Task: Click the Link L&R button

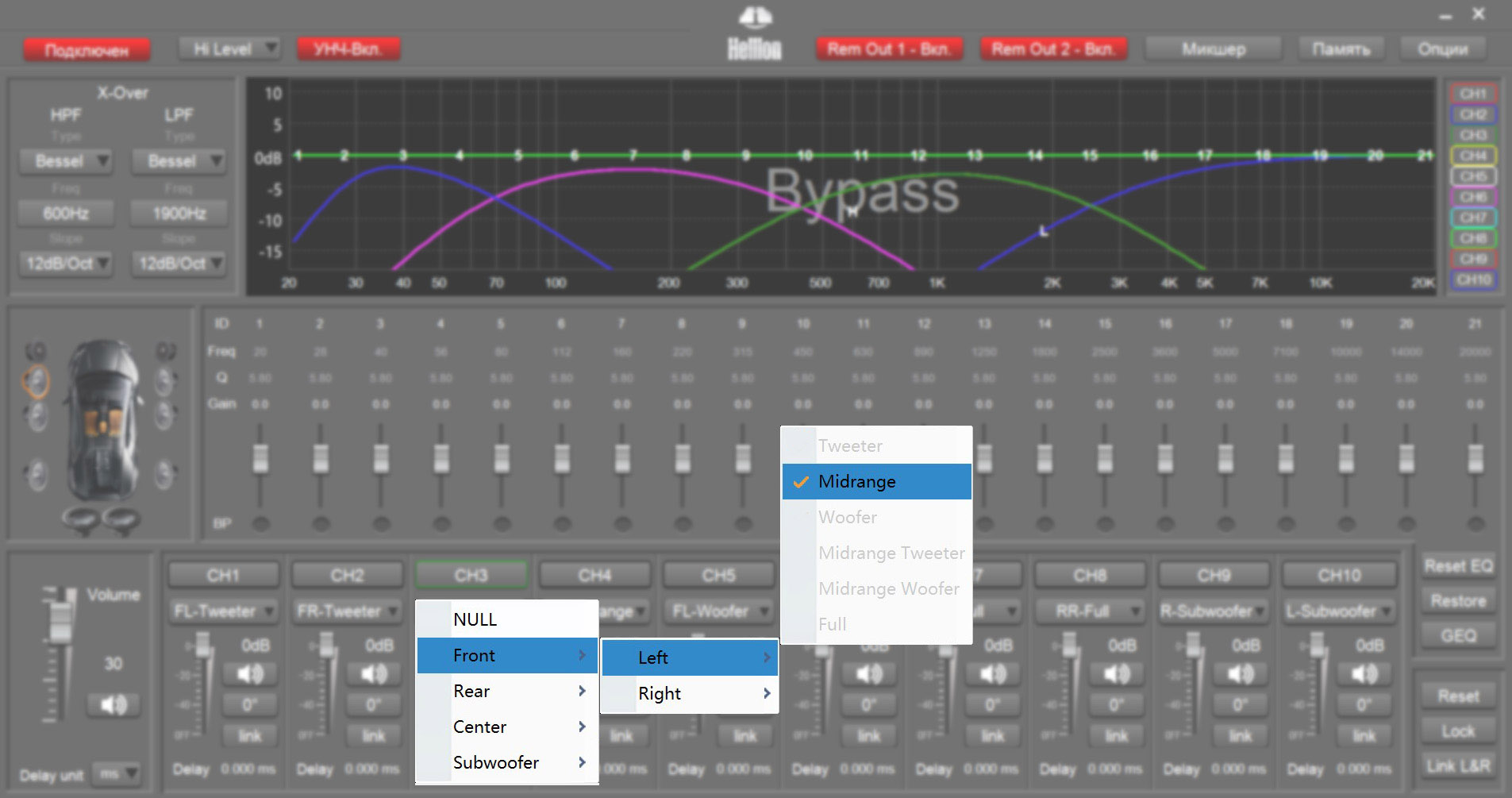Action: tap(1459, 766)
